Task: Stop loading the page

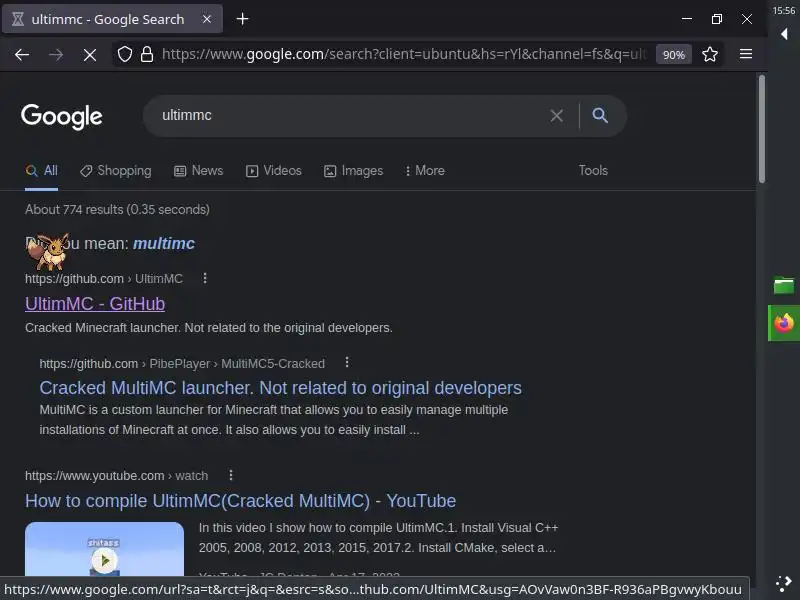Action: pos(90,55)
